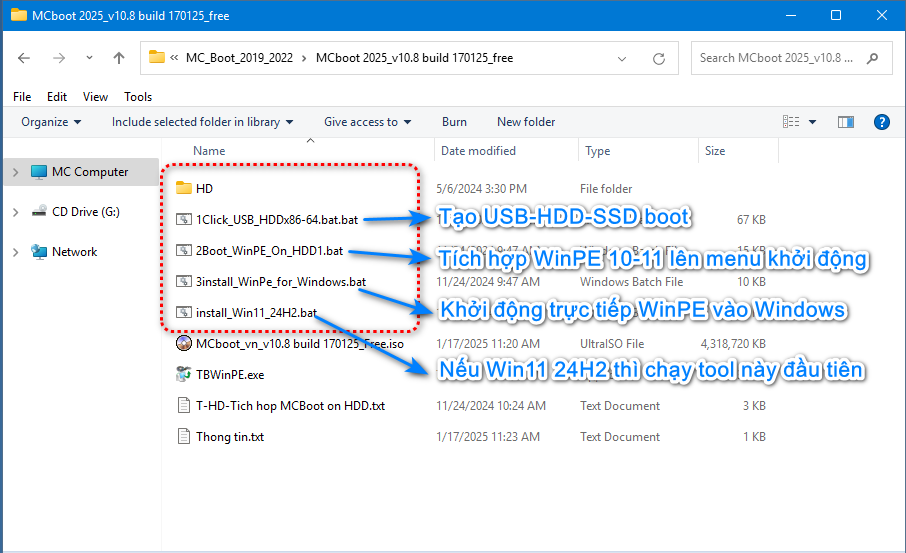Select the HD folder icon
The width and height of the screenshot is (906, 553).
pos(183,188)
